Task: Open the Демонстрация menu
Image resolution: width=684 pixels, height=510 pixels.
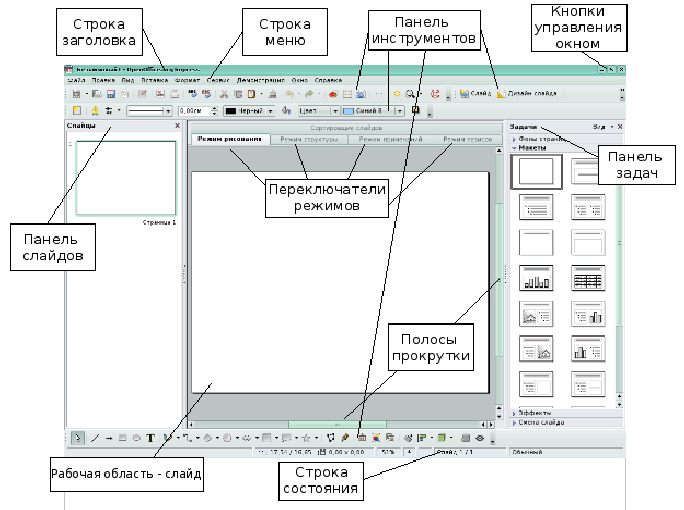Action: click(x=260, y=80)
